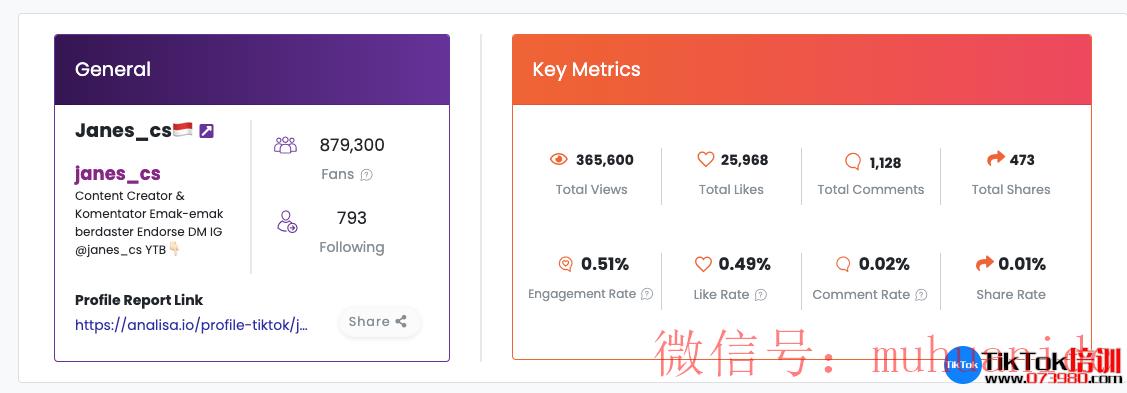Click the Following person icon
This screenshot has width=1127, height=393.
point(287,221)
